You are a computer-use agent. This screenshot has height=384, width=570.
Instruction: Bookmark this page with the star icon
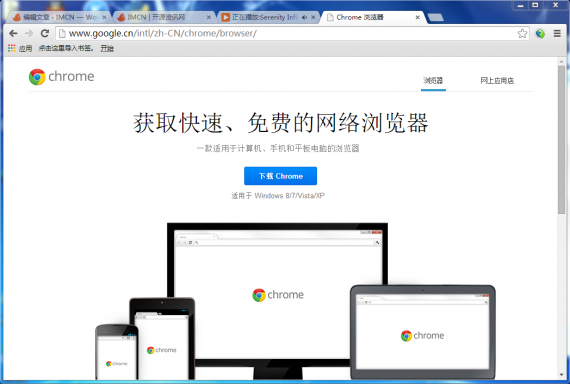[x=522, y=33]
